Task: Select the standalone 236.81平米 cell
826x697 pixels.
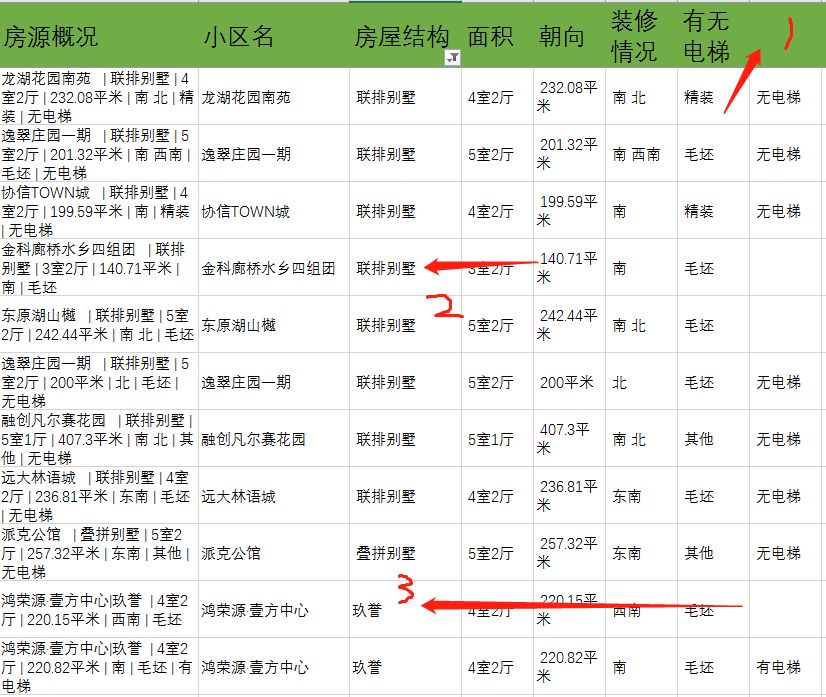Action: point(569,495)
